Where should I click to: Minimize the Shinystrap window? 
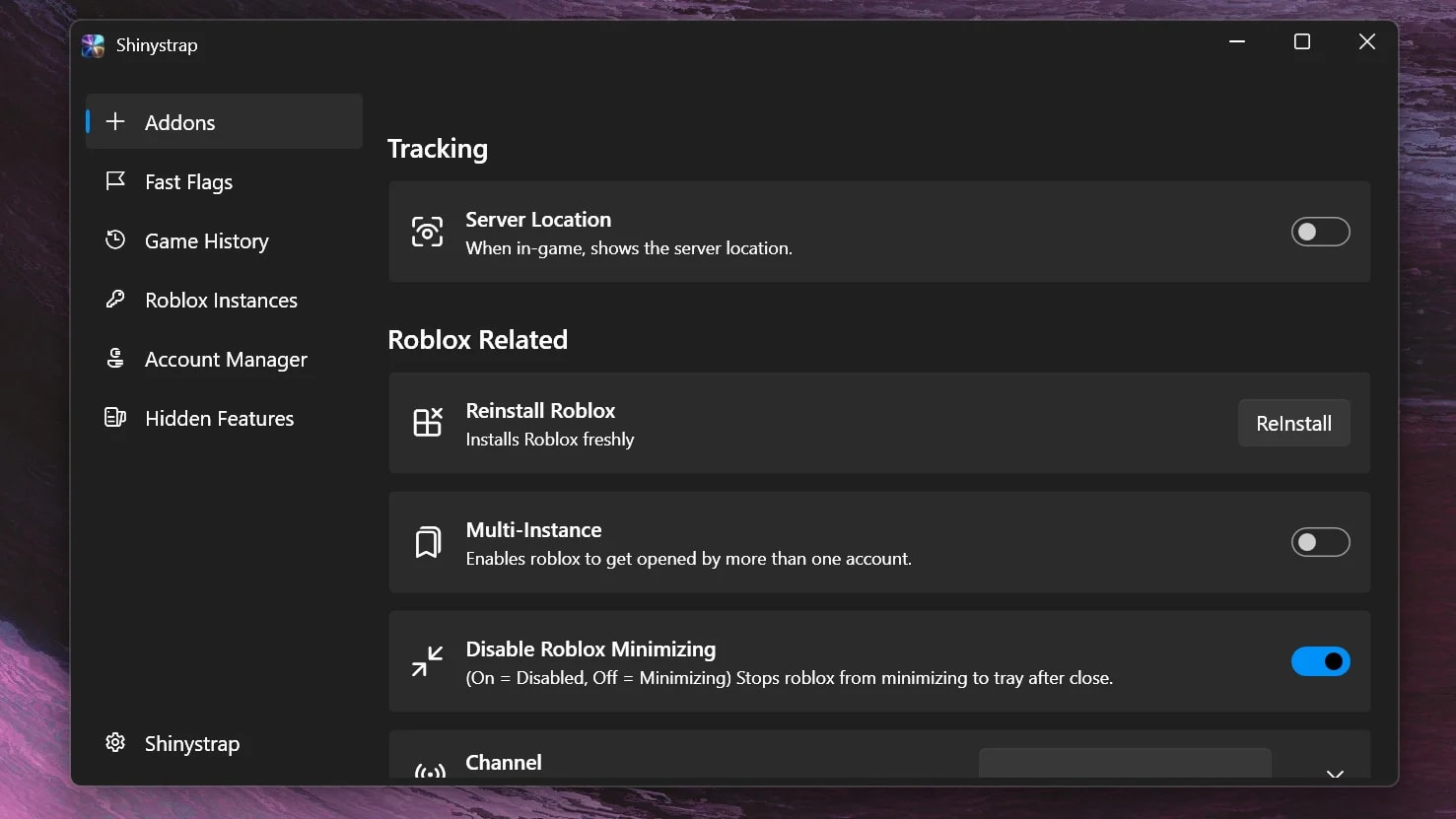[1237, 41]
